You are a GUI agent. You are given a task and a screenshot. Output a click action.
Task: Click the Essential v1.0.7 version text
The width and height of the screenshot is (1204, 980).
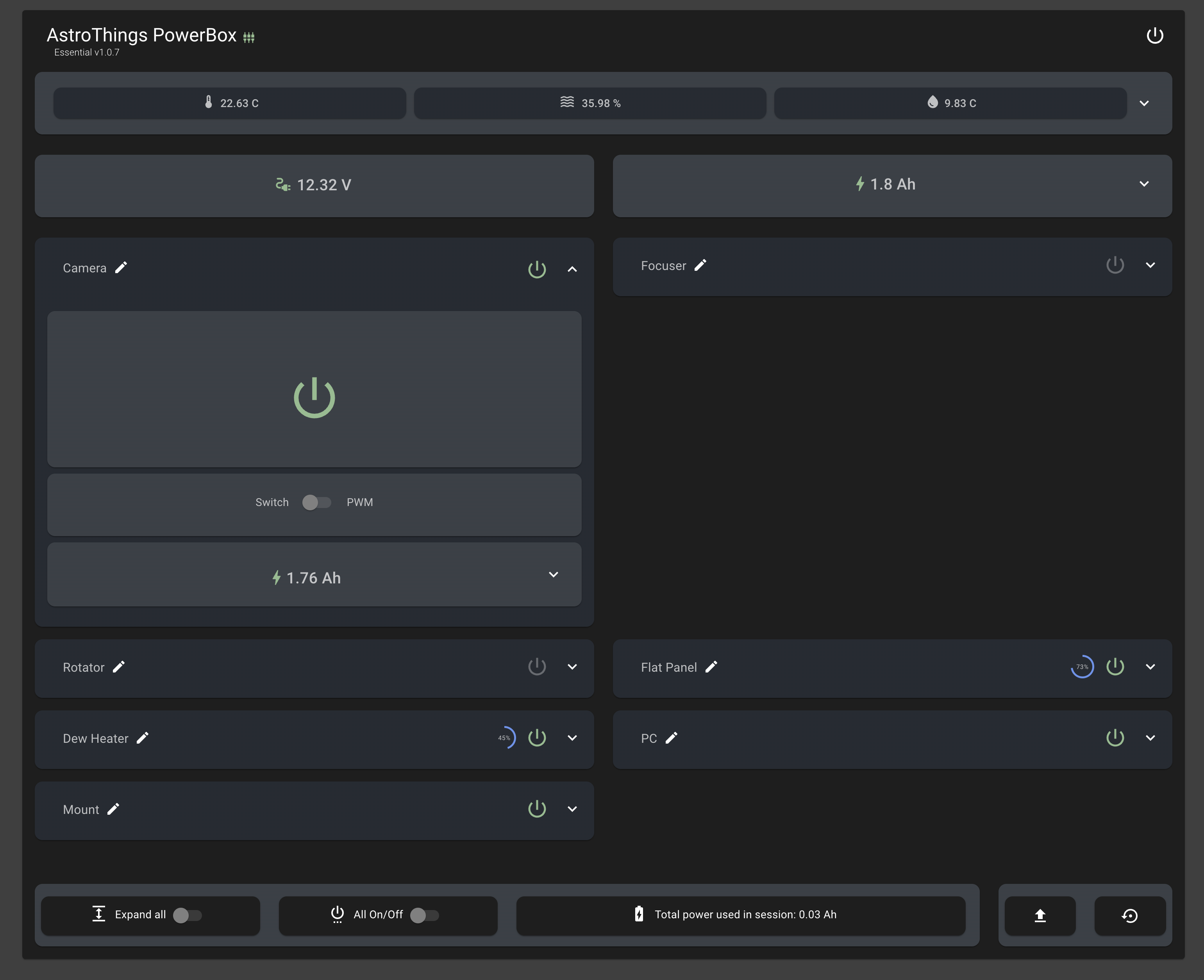87,52
